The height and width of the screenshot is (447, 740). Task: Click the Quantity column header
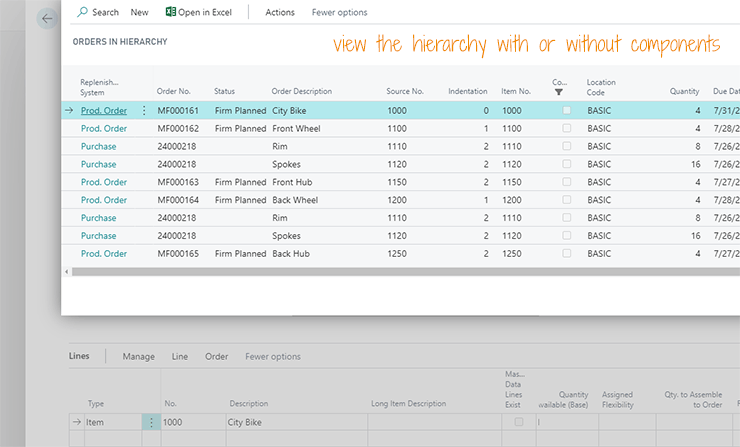[684, 91]
